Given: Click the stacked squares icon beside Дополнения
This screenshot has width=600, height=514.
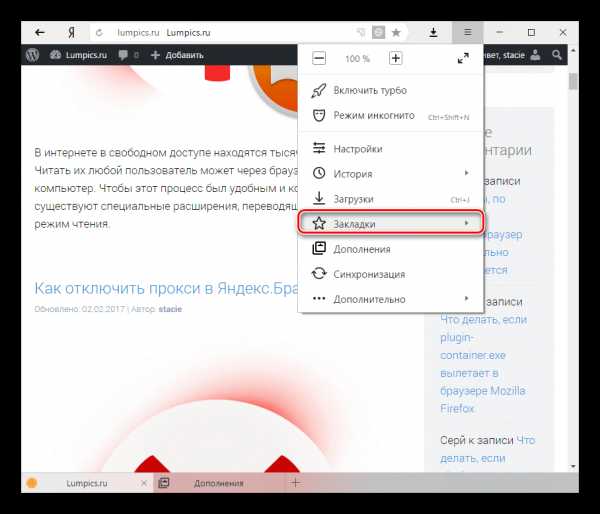Looking at the screenshot, I should (319, 248).
